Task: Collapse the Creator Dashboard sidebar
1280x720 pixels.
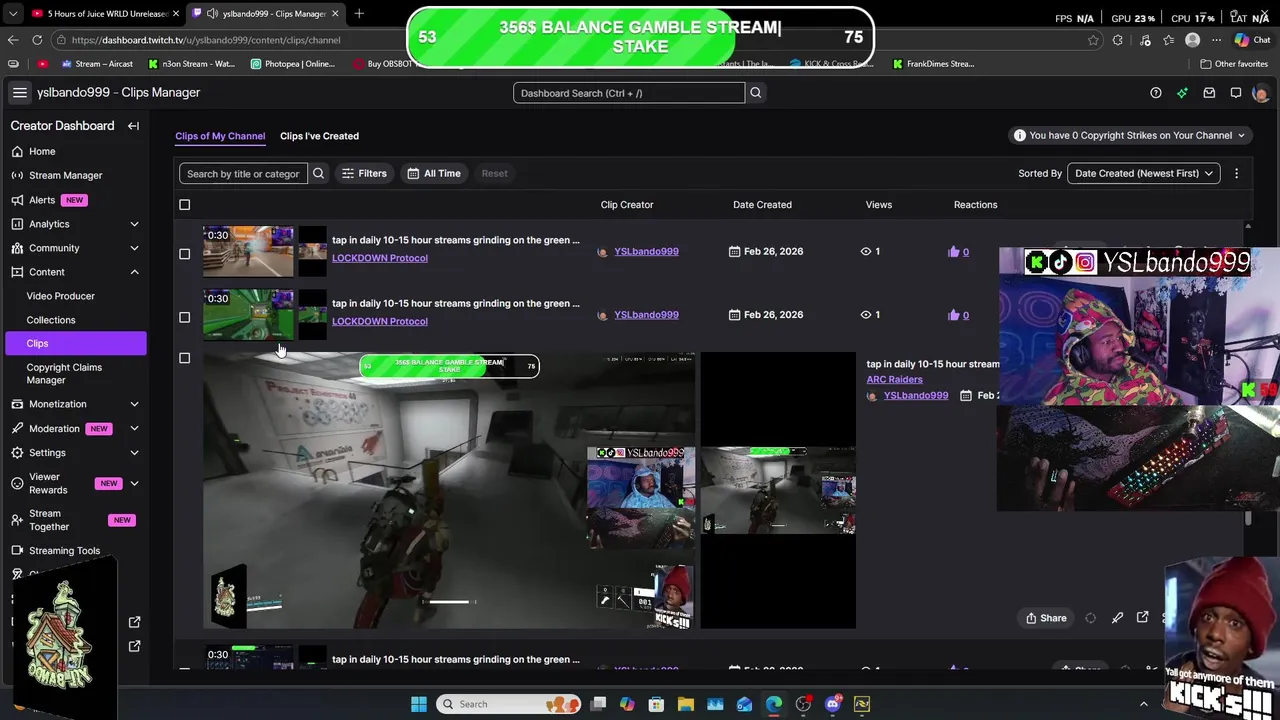Action: (x=133, y=126)
